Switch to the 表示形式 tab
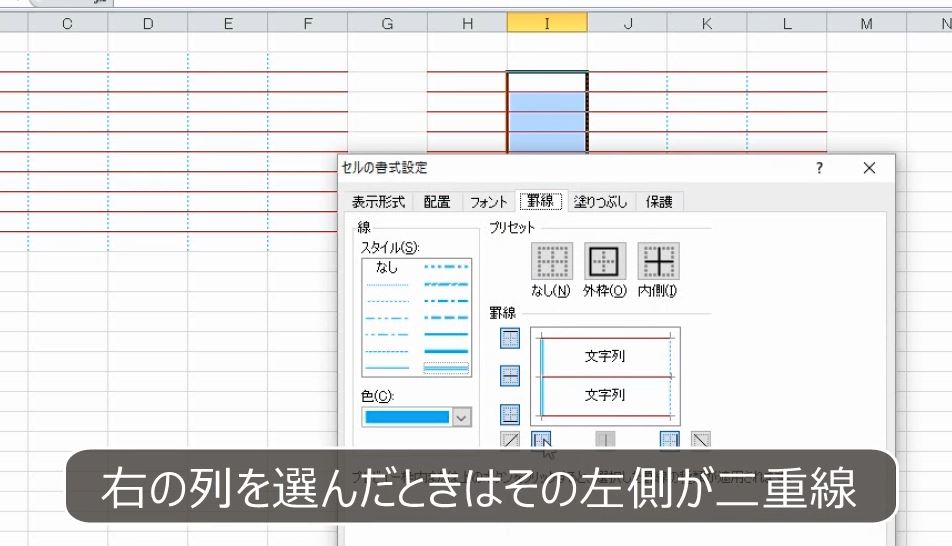Viewport: 952px width, 546px height. (378, 202)
